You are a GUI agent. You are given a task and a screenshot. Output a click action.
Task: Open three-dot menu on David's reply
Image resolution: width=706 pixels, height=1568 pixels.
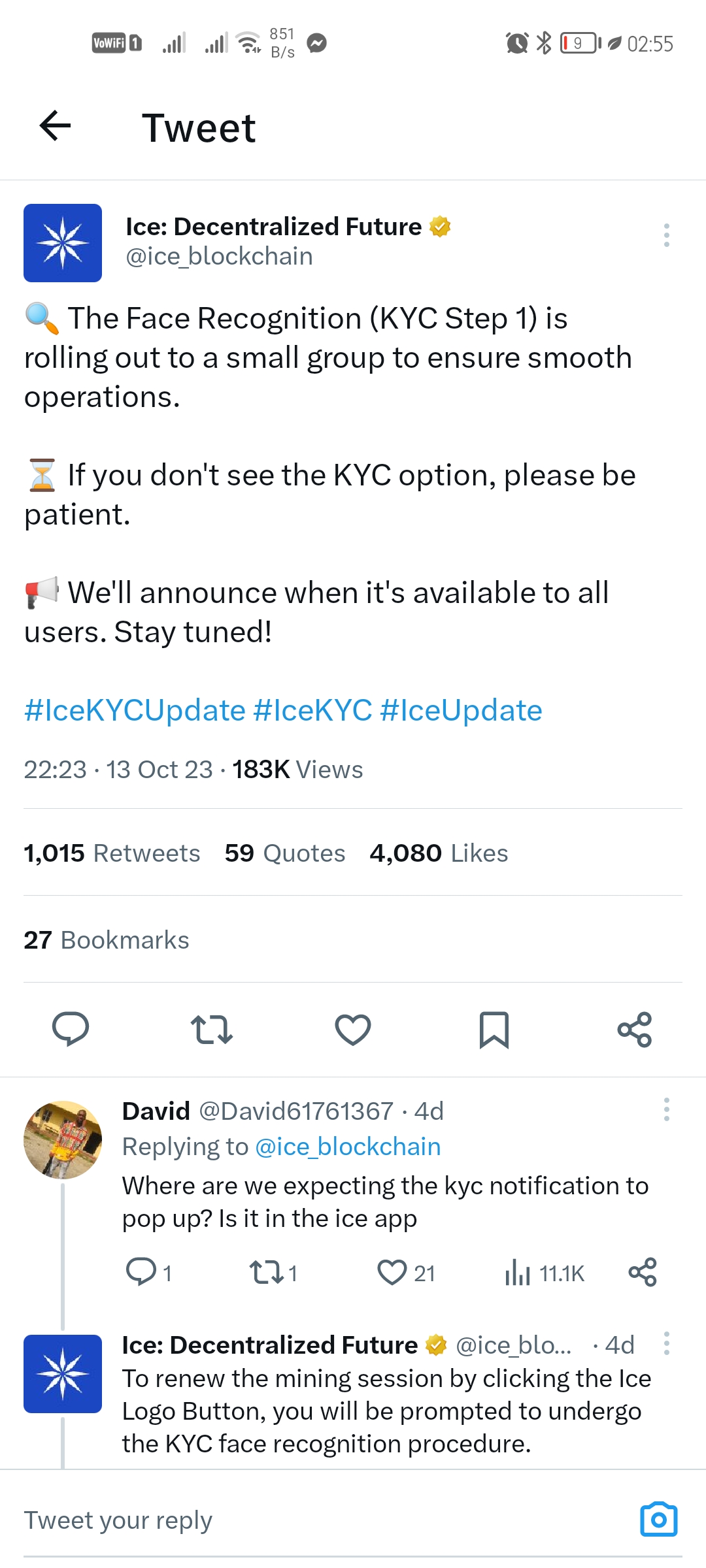click(x=666, y=1109)
